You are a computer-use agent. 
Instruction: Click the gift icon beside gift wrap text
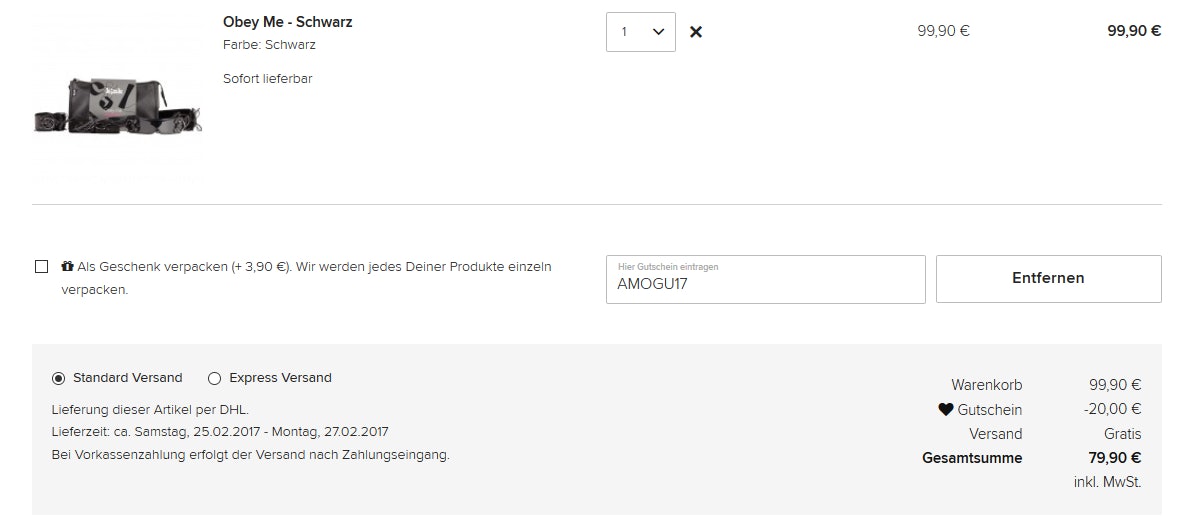tap(67, 267)
